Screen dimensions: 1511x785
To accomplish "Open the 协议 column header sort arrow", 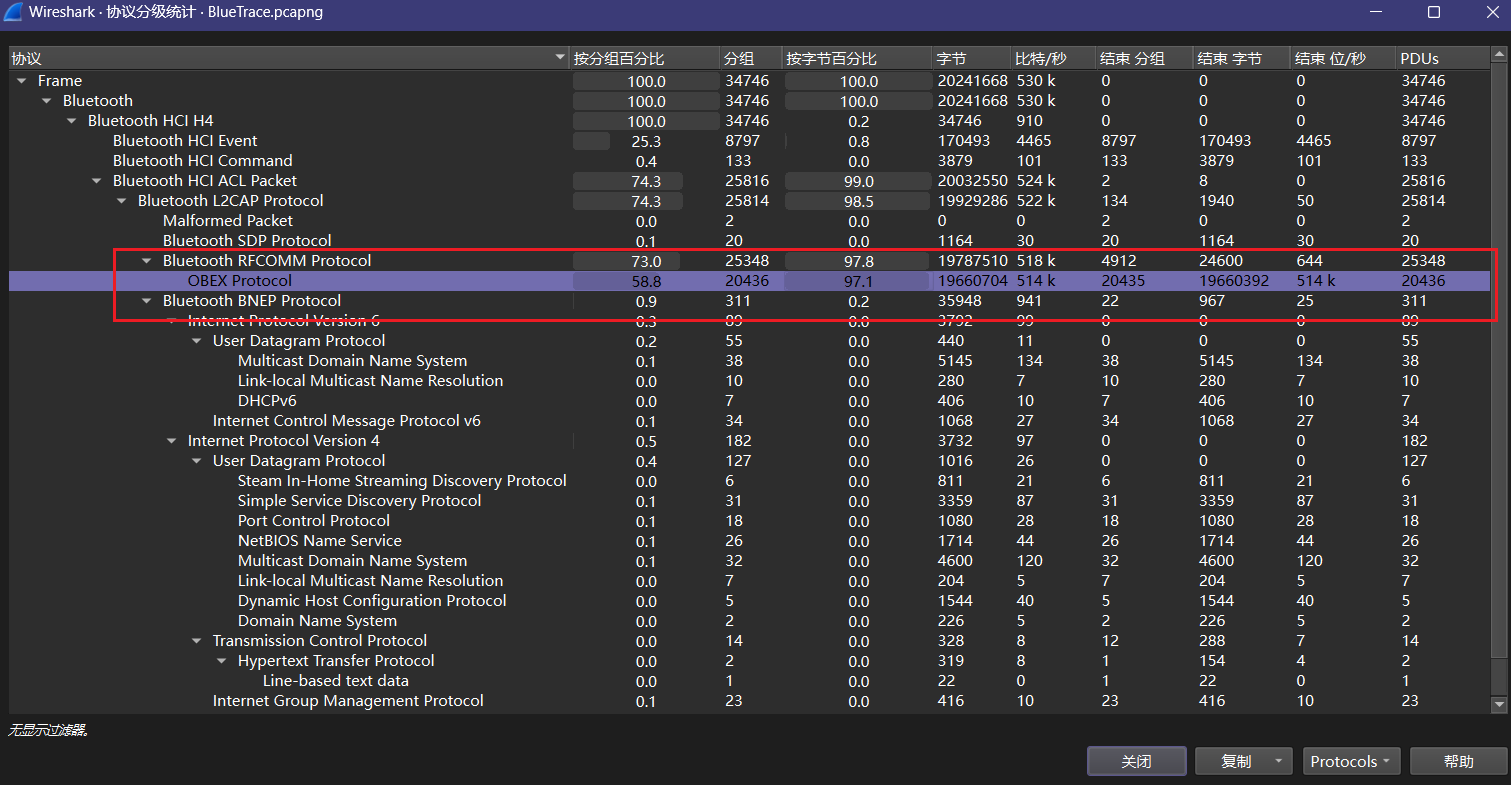I will pos(560,59).
